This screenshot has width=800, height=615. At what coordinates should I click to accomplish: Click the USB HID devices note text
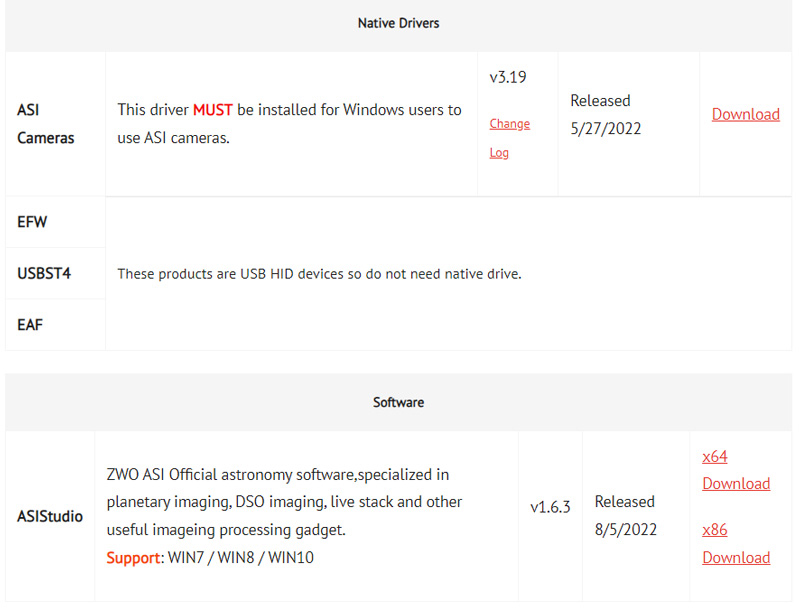(319, 274)
